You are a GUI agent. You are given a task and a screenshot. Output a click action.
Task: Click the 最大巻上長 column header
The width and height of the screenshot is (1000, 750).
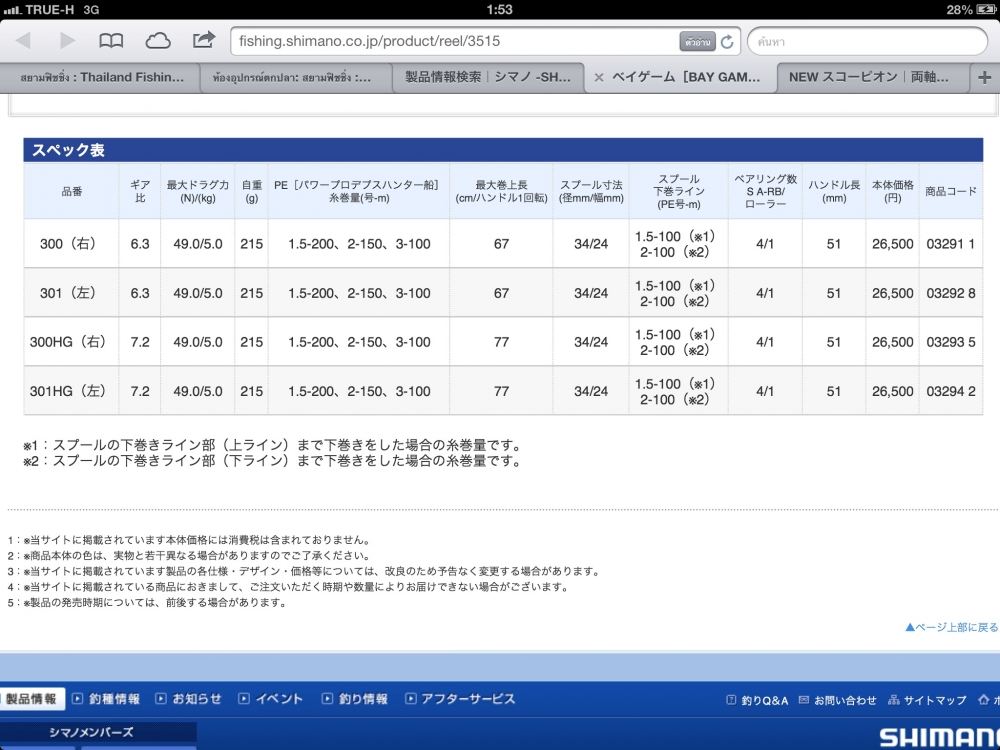[501, 191]
